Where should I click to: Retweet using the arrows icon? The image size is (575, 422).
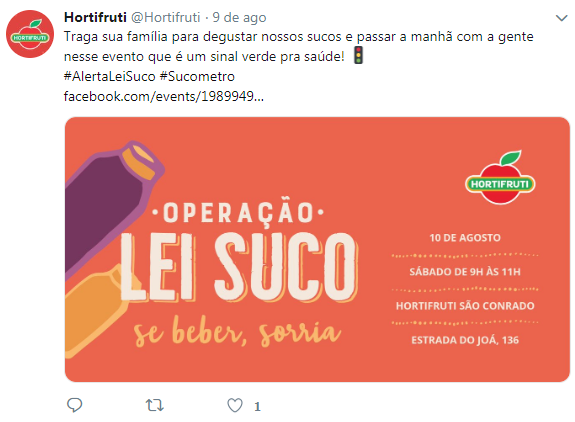click(x=154, y=405)
